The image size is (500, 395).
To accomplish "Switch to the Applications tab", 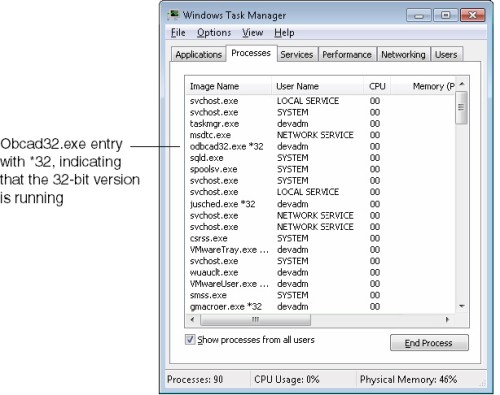I will coord(199,54).
